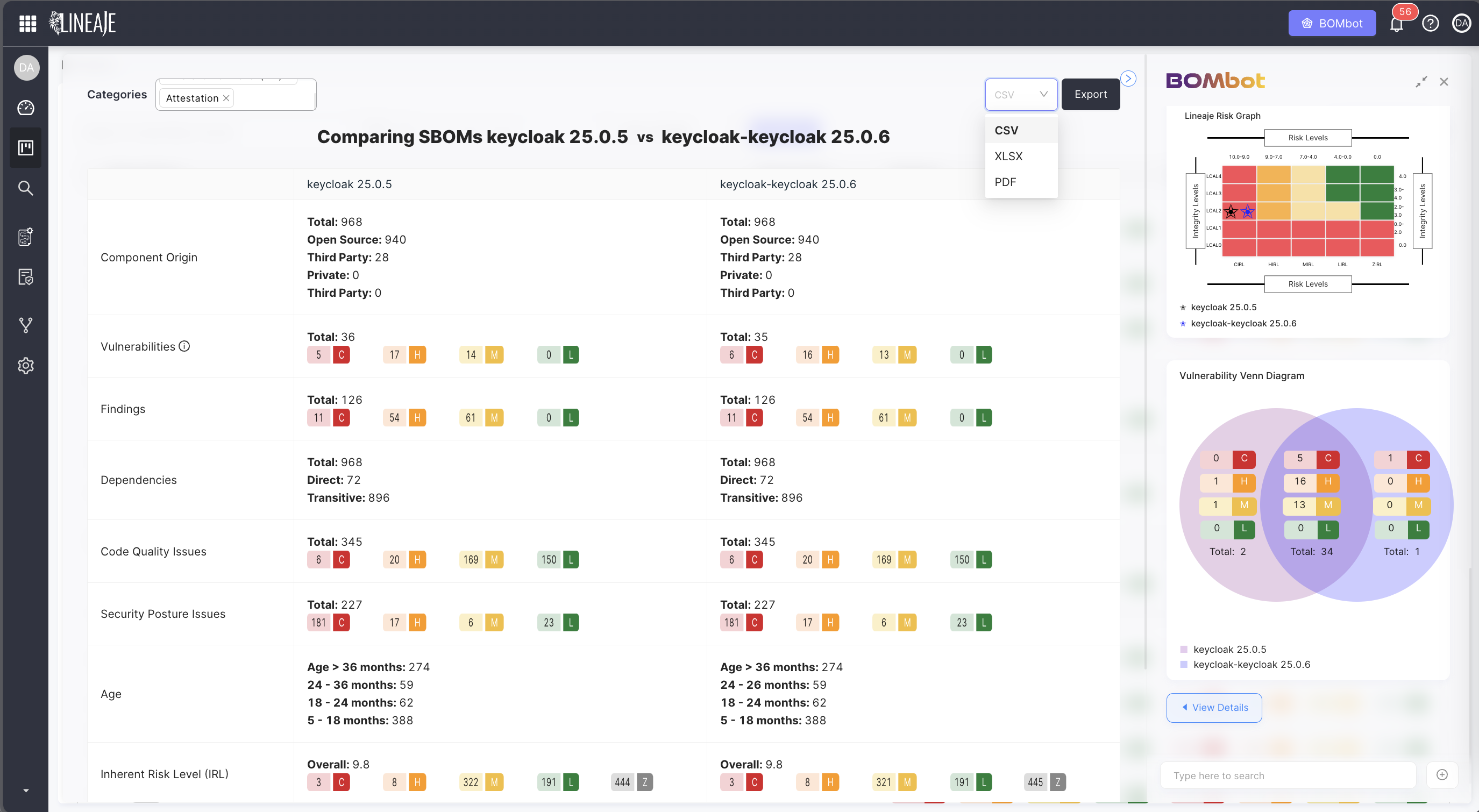Open the CSV export format dropdown
Viewport: 1479px width, 812px height.
pyautogui.click(x=1021, y=95)
